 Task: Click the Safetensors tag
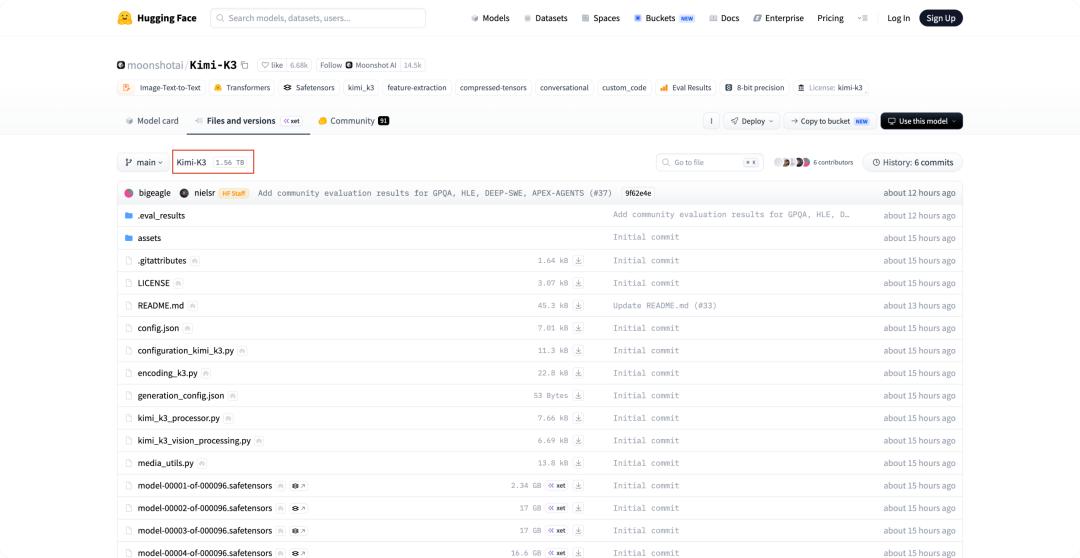pyautogui.click(x=309, y=87)
